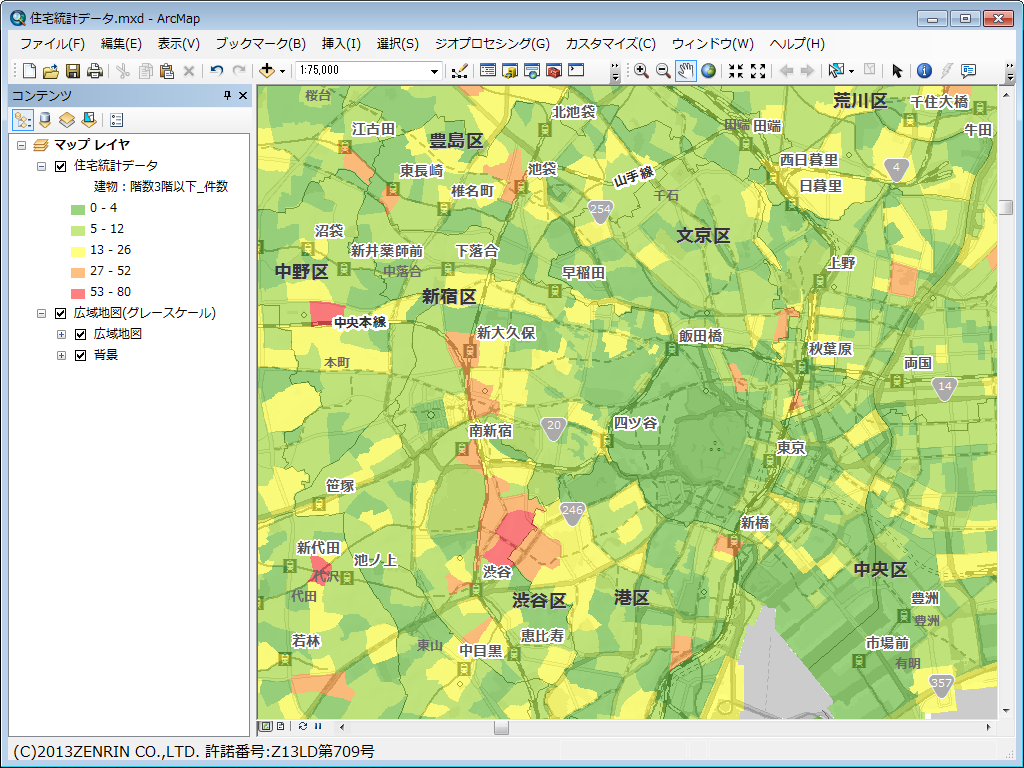Toggle 住宅統計データ layer visibility
The height and width of the screenshot is (768, 1024).
pyautogui.click(x=61, y=166)
